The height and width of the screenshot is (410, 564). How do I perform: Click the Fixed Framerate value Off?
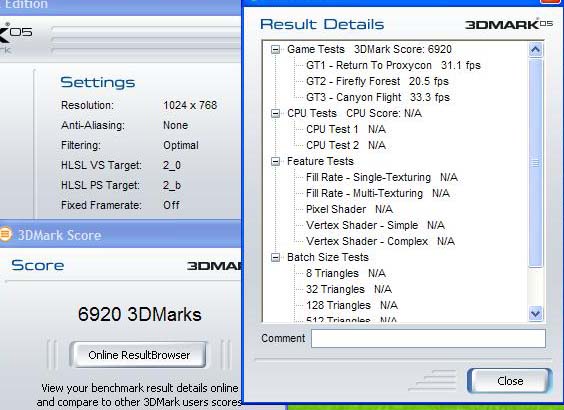[171, 205]
